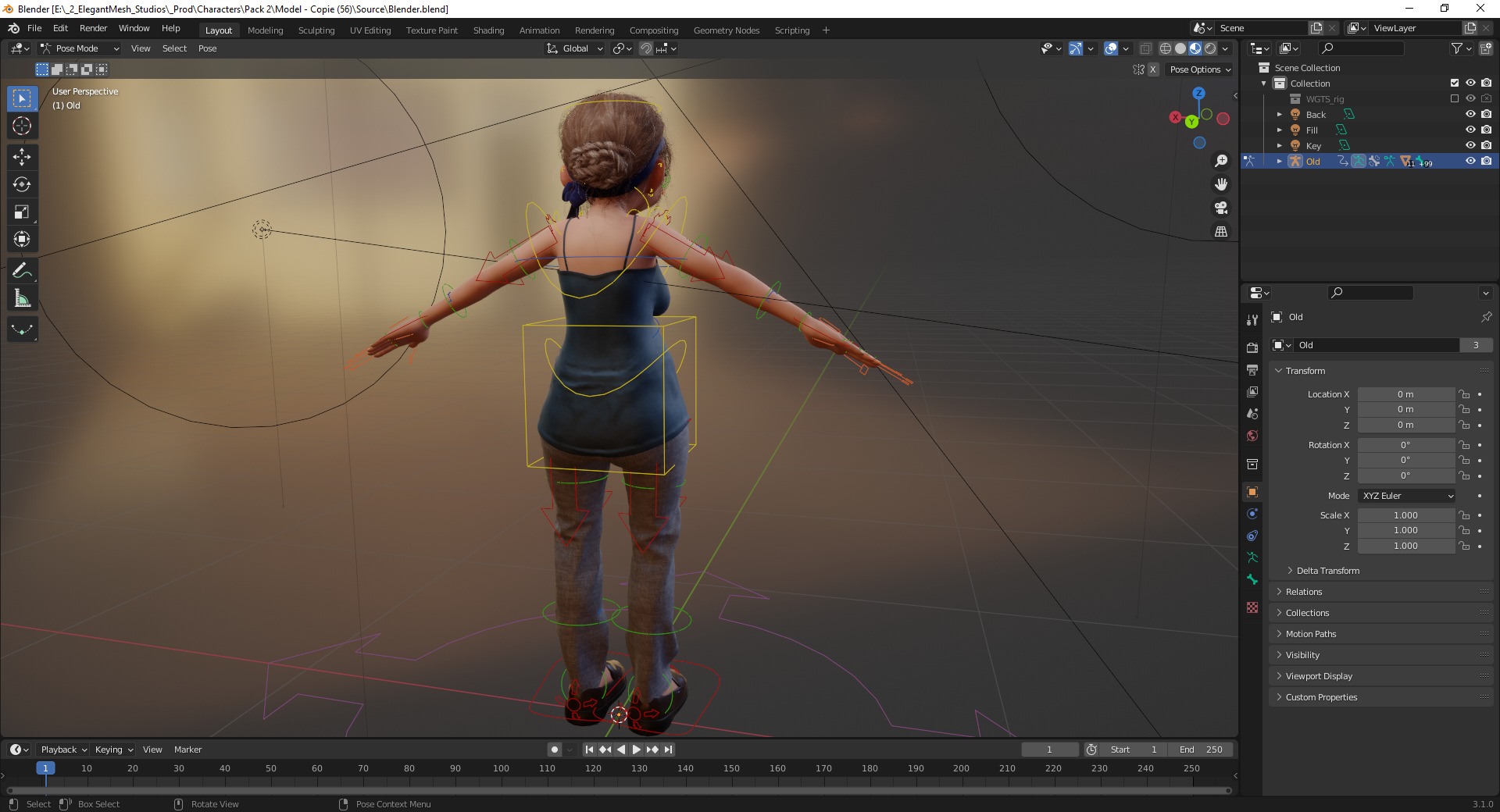The width and height of the screenshot is (1500, 812).
Task: Open the XYZ Euler rotation mode dropdown
Action: click(x=1407, y=496)
